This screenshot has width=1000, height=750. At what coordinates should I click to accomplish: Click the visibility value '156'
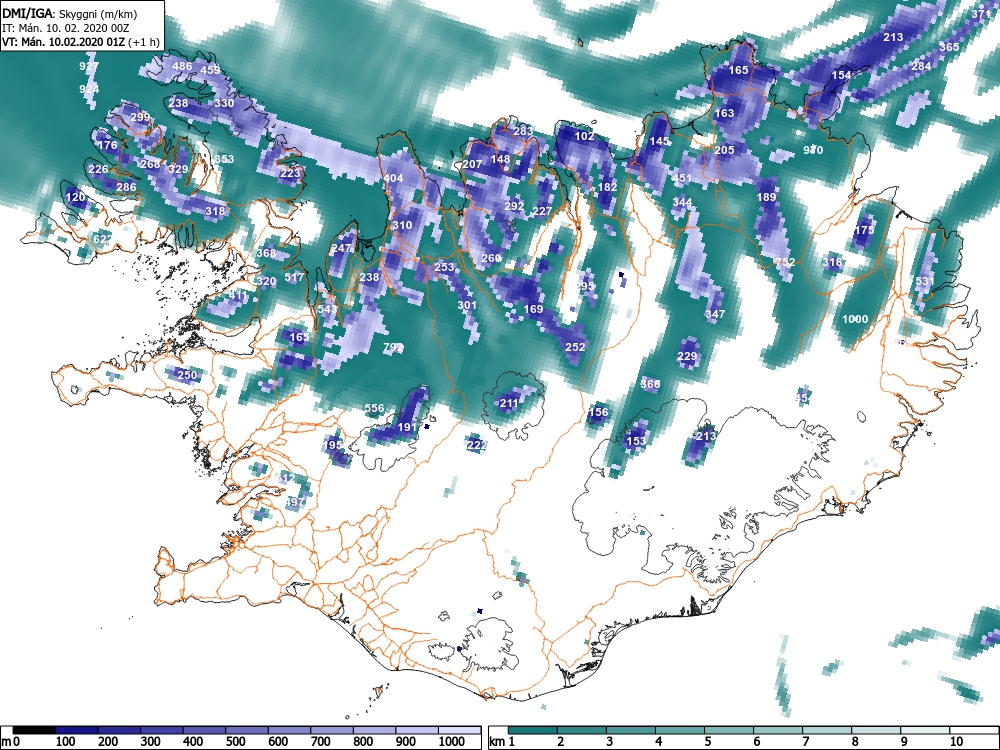[x=598, y=412]
